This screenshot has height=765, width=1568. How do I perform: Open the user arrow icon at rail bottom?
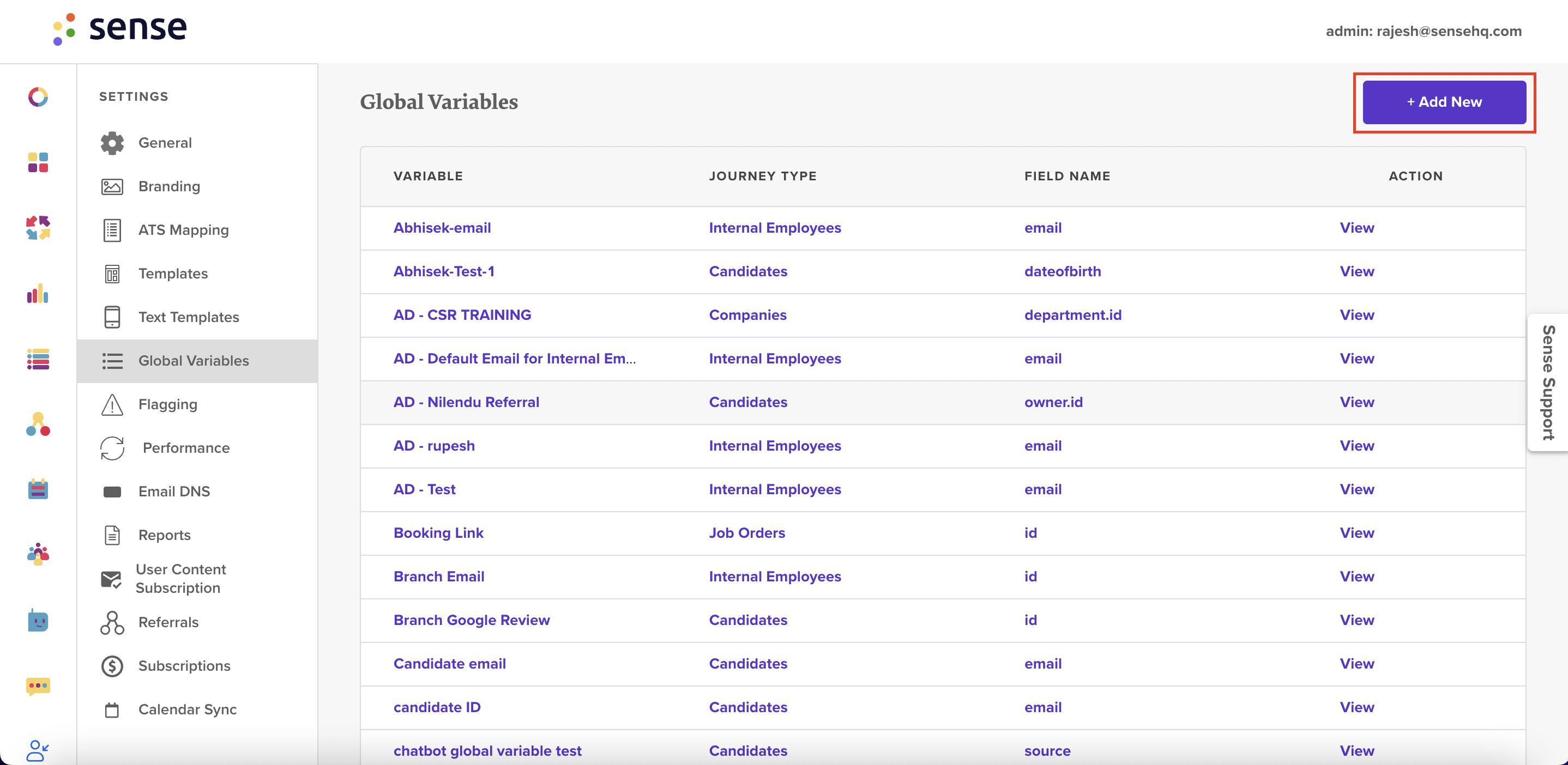[x=38, y=750]
